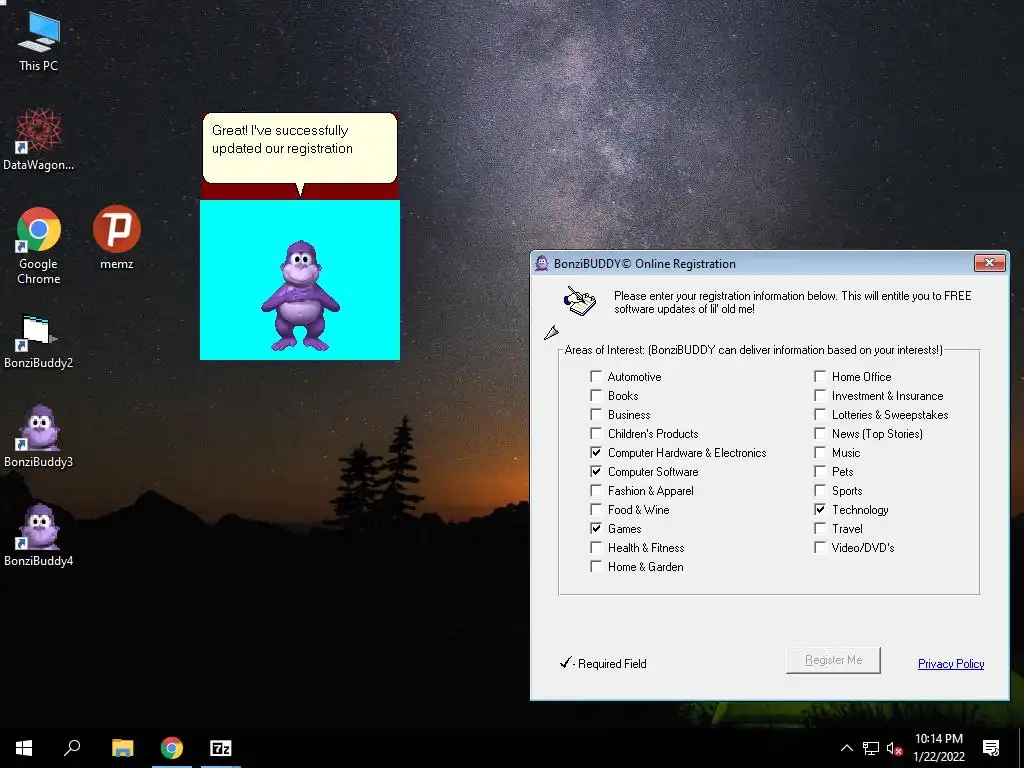The image size is (1024, 768).
Task: Uncheck Computer Hardware & Electronics
Action: pos(596,452)
